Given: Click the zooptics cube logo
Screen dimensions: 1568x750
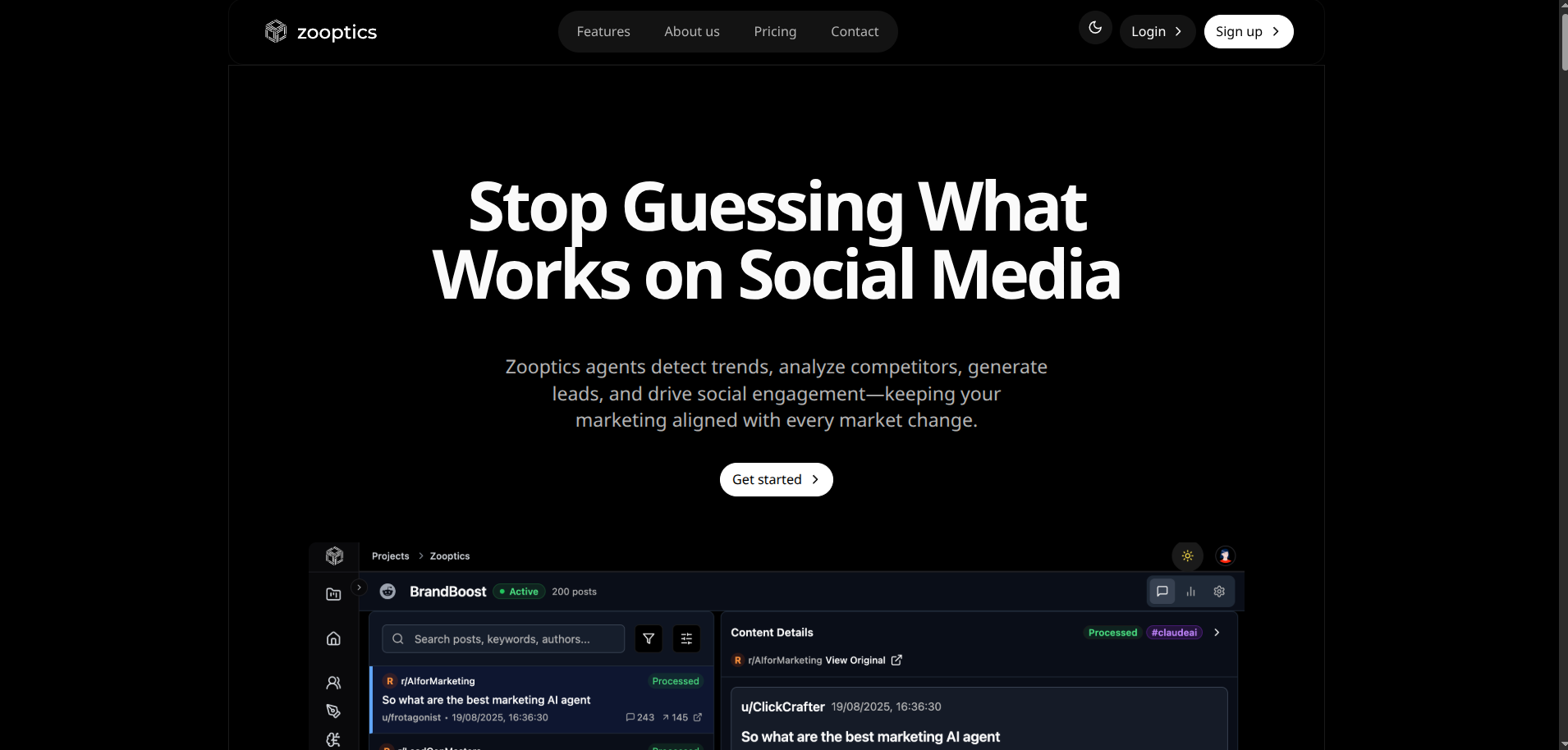Looking at the screenshot, I should (276, 31).
